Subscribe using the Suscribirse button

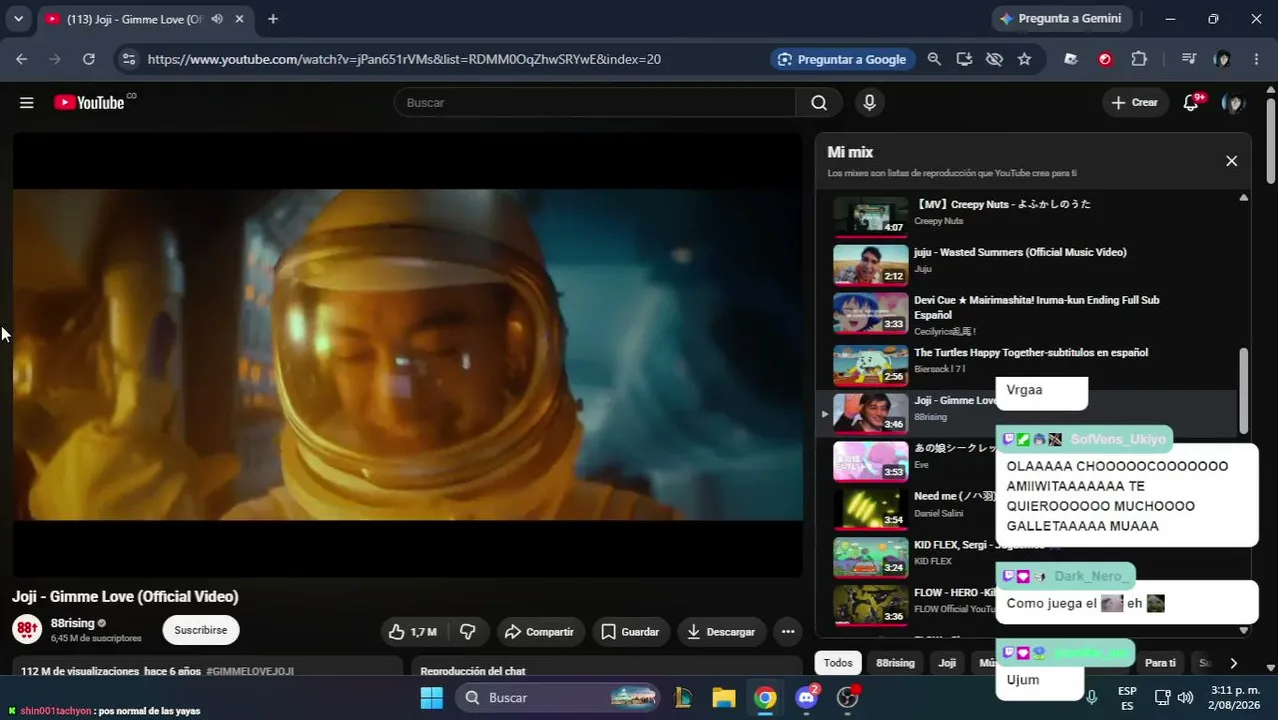click(x=201, y=630)
